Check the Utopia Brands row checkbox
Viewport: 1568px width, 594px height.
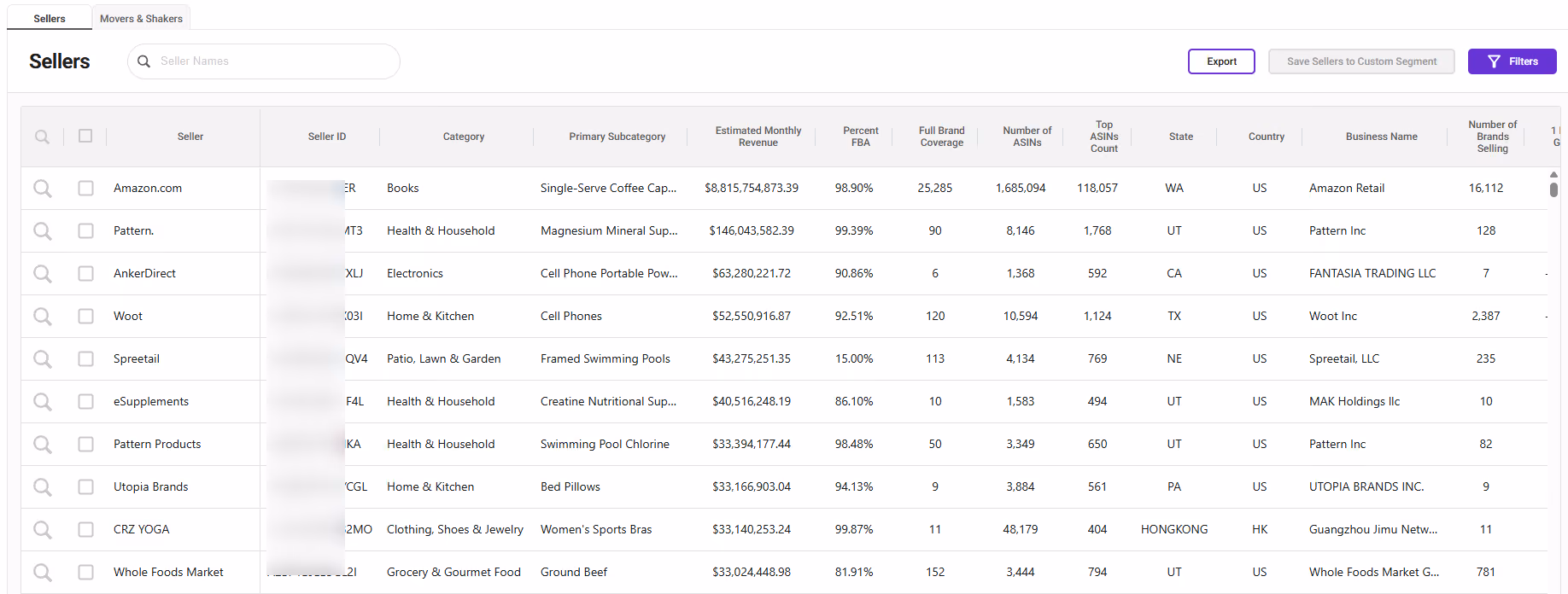click(85, 486)
